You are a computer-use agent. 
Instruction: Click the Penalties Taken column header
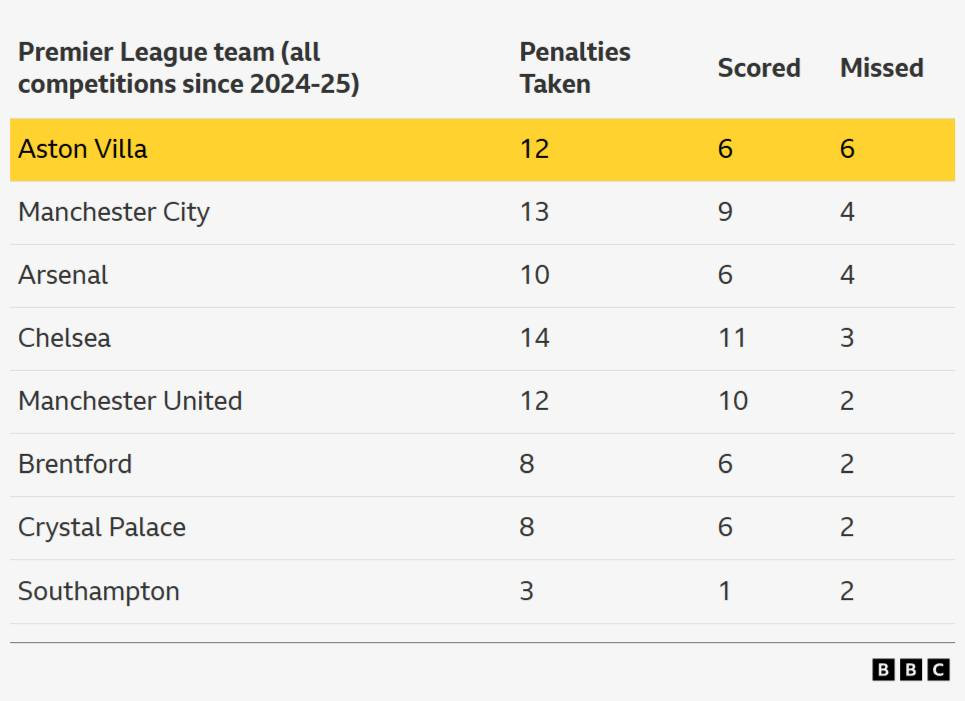click(574, 68)
